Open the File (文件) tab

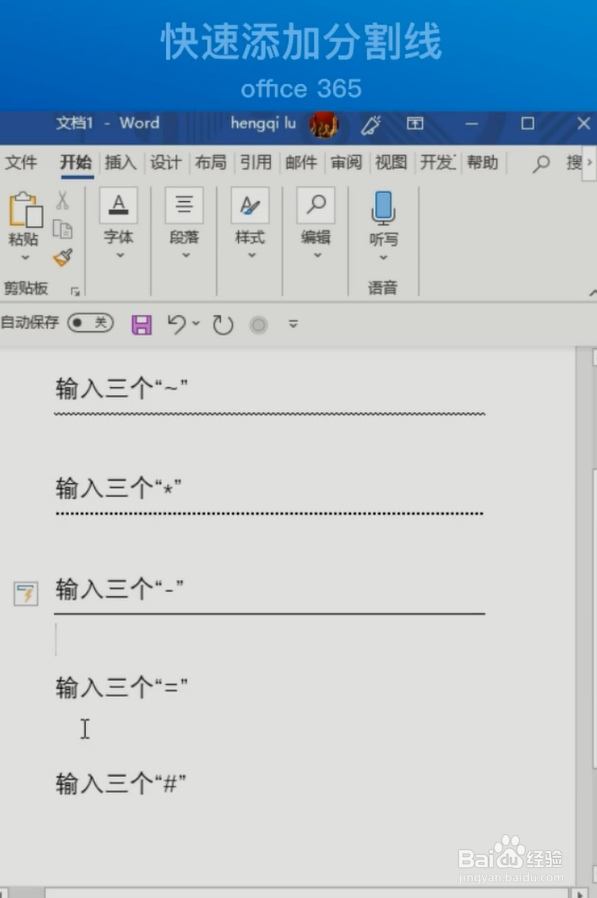(21, 163)
